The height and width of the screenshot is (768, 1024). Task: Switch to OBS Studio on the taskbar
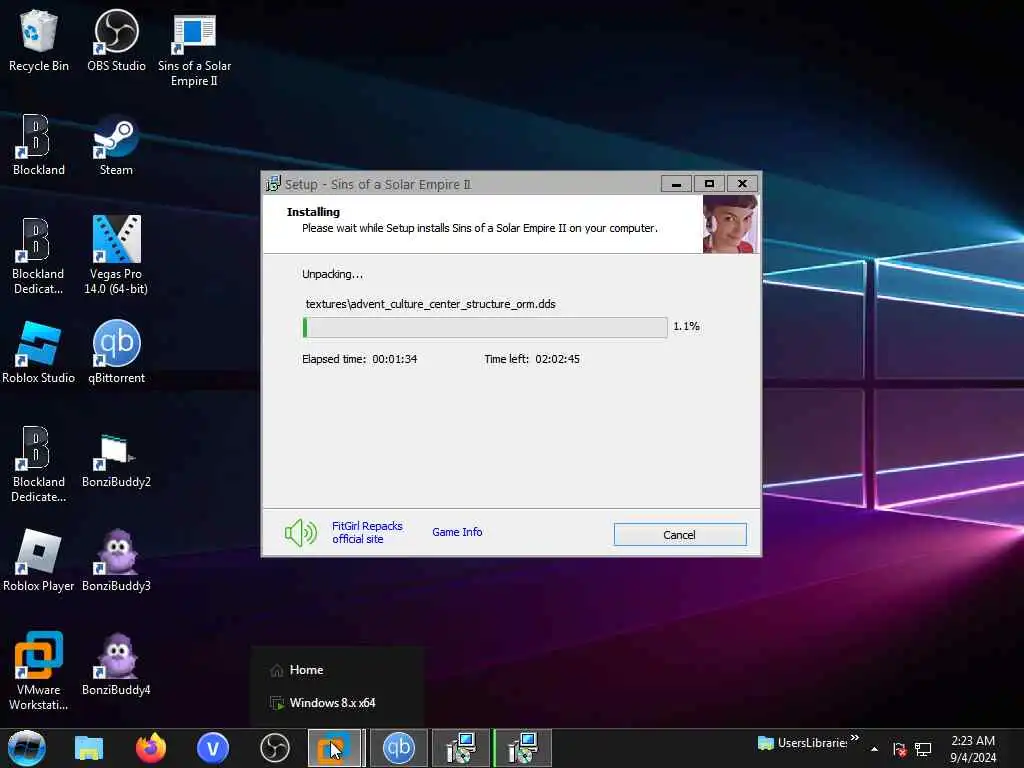pos(274,748)
